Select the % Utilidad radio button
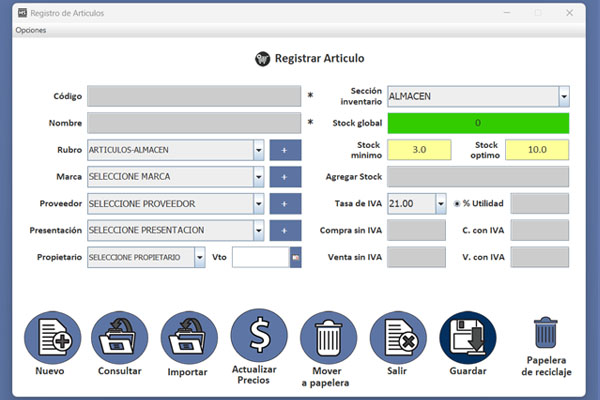The image size is (600, 400). [457, 204]
